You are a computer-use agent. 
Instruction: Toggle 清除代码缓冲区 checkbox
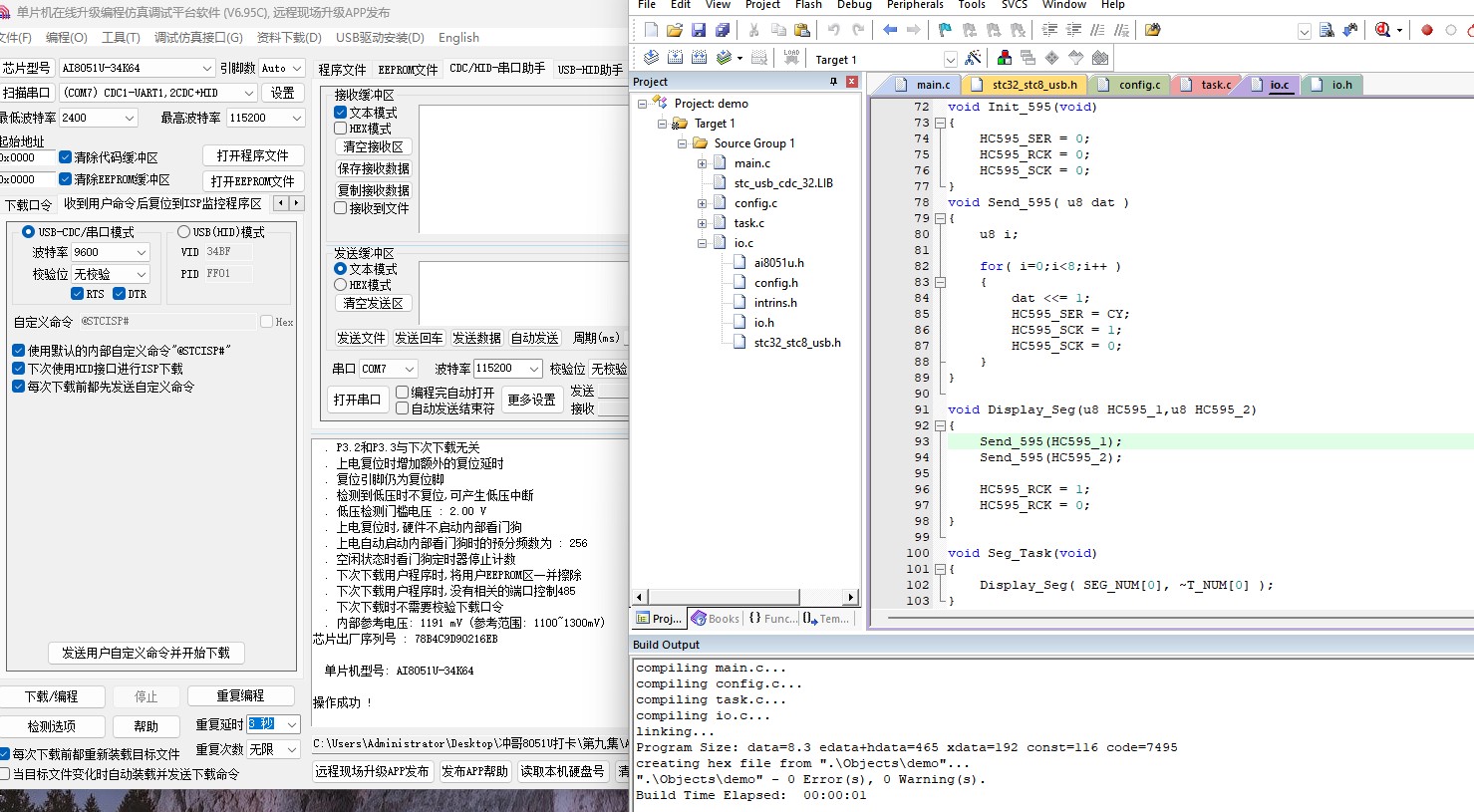pyautogui.click(x=65, y=157)
